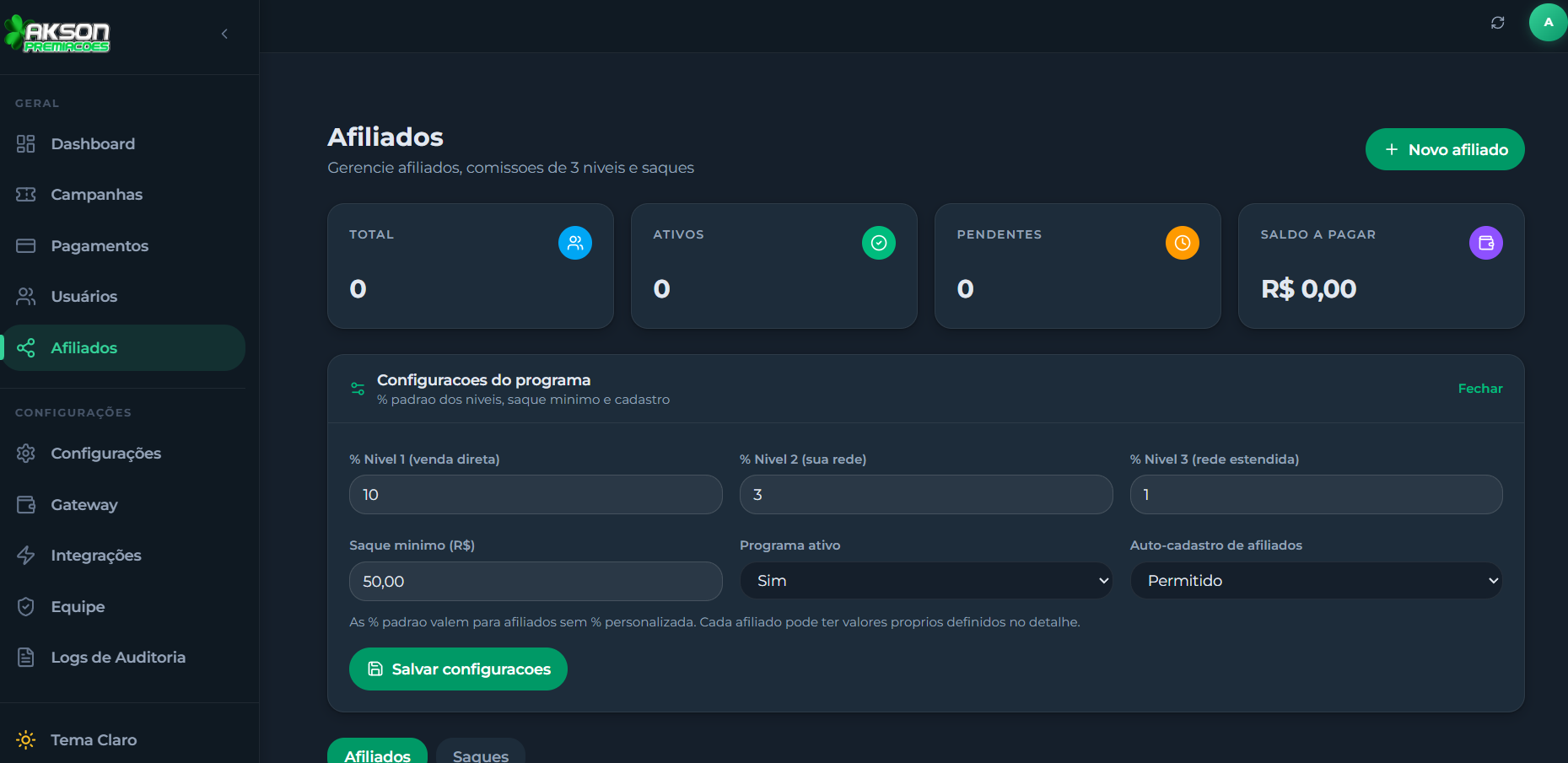Click the Gateway wallet icon
Image resolution: width=1568 pixels, height=763 pixels.
26,504
